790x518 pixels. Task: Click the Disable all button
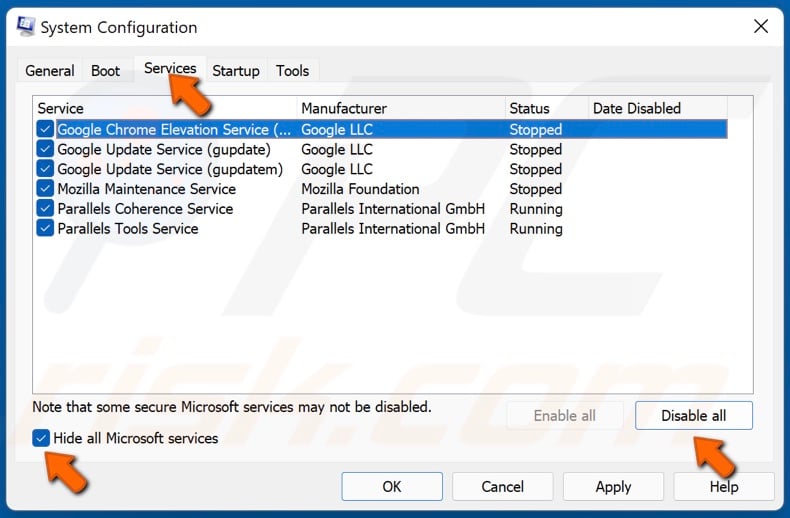point(694,416)
